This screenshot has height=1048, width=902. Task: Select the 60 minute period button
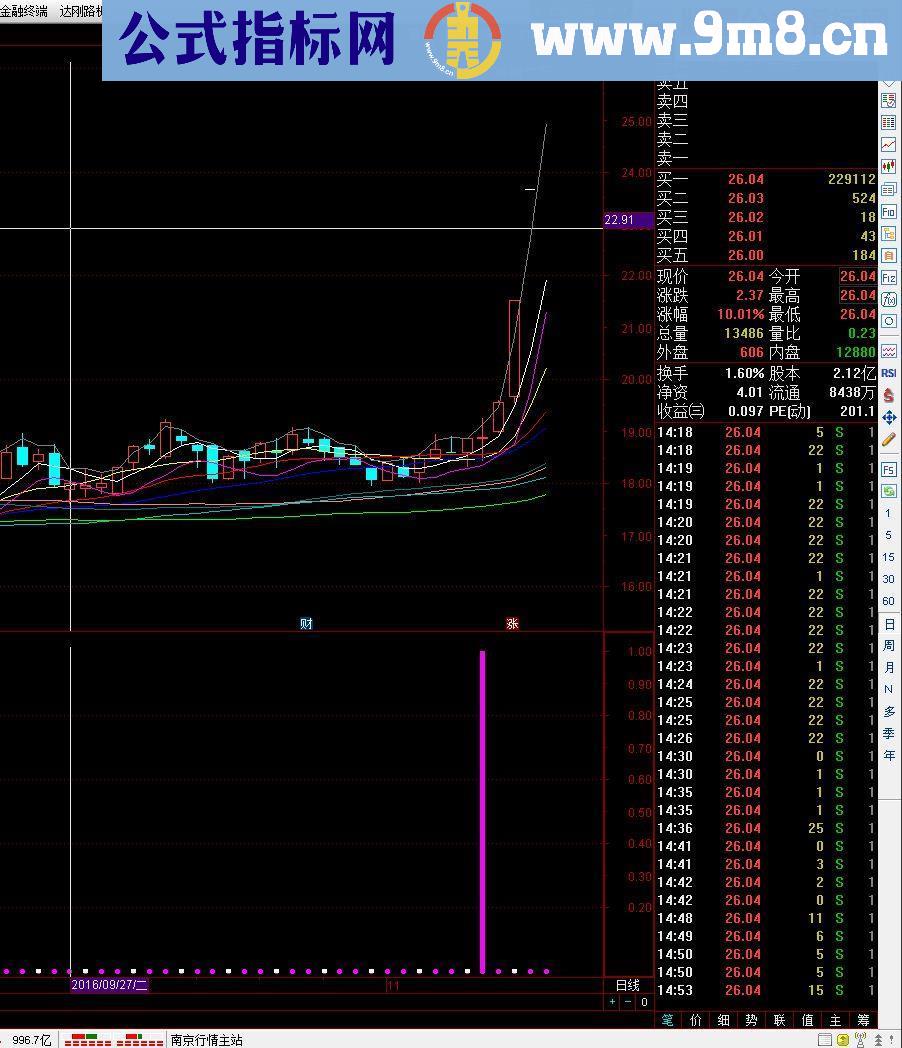[x=888, y=601]
